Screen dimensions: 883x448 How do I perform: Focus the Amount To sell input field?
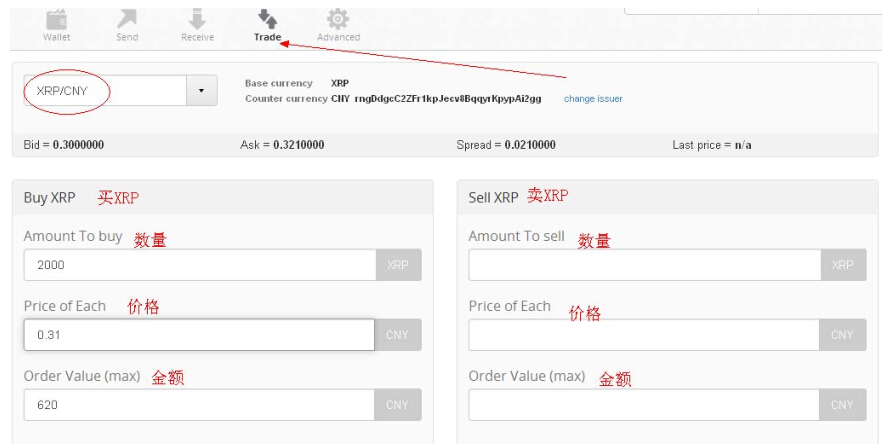click(x=645, y=265)
